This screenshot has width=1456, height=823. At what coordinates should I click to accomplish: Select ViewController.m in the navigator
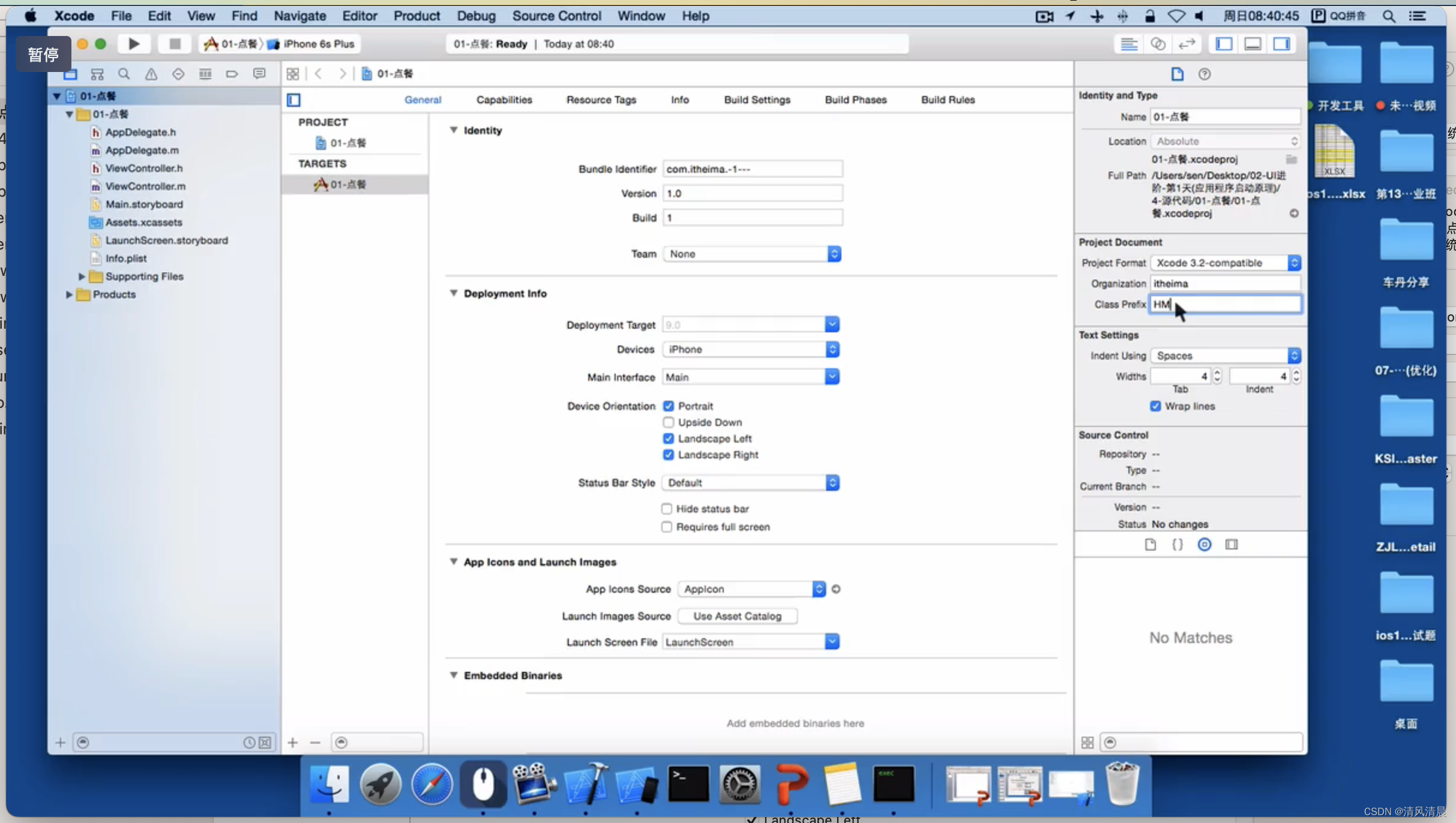point(145,187)
